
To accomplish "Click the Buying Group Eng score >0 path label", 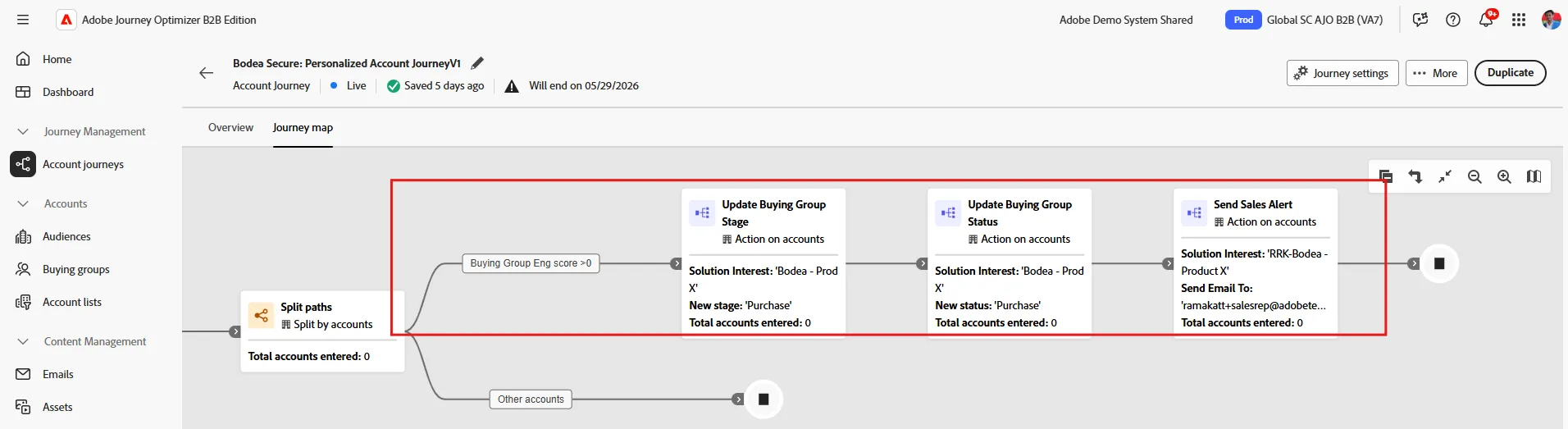I will [531, 263].
